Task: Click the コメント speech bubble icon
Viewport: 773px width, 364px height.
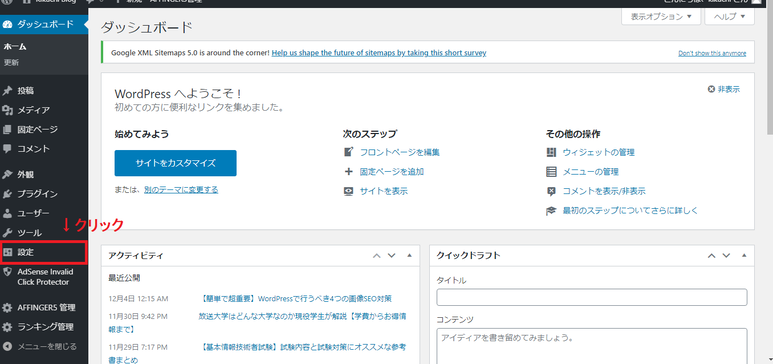Action: pyautogui.click(x=7, y=148)
